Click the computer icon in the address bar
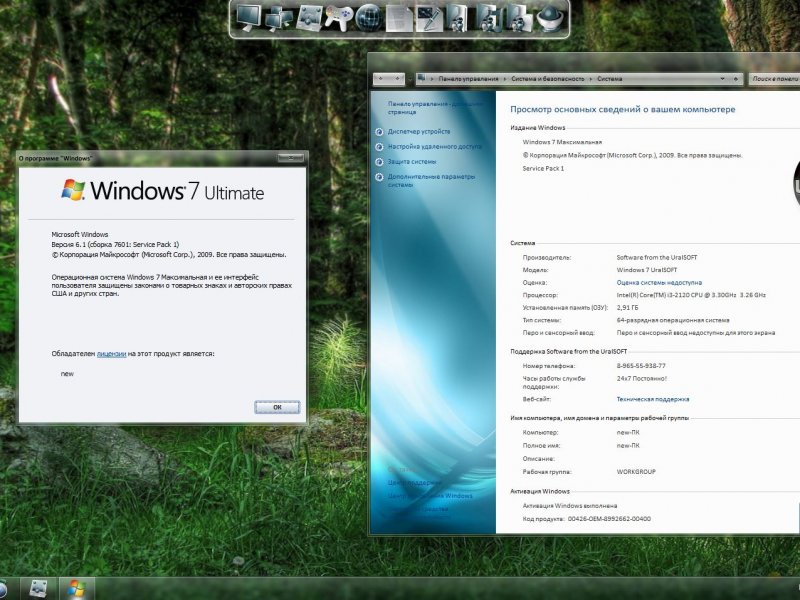 (x=421, y=79)
